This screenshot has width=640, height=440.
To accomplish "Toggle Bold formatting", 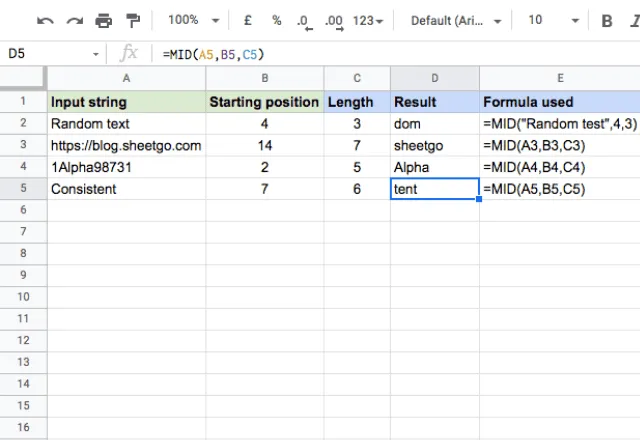I will click(x=607, y=20).
